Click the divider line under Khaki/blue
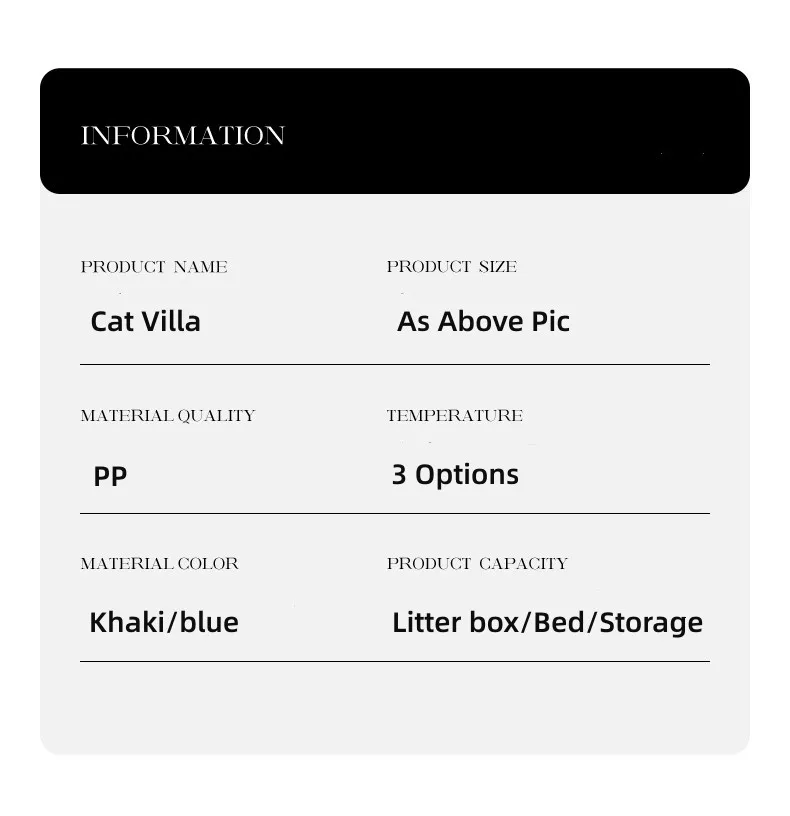 tap(394, 661)
